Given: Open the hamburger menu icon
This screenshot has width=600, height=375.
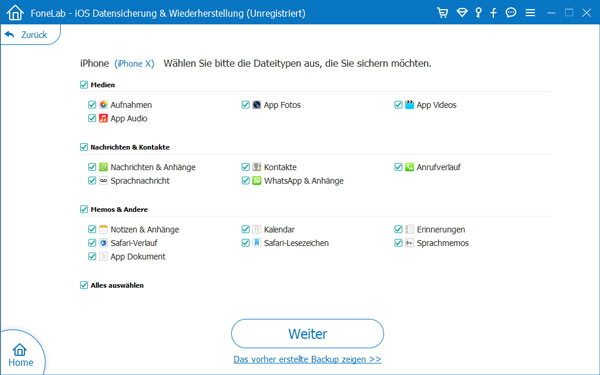Looking at the screenshot, I should click(x=530, y=13).
